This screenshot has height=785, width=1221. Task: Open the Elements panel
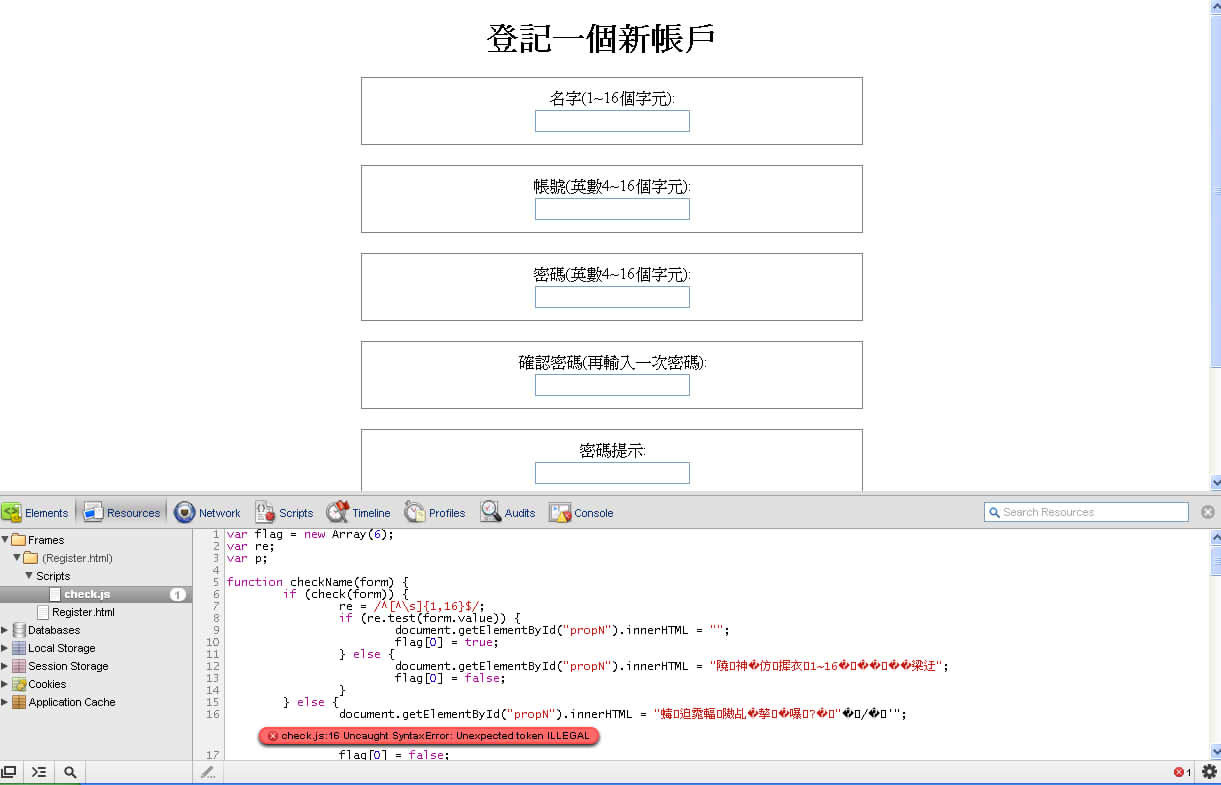[x=36, y=513]
